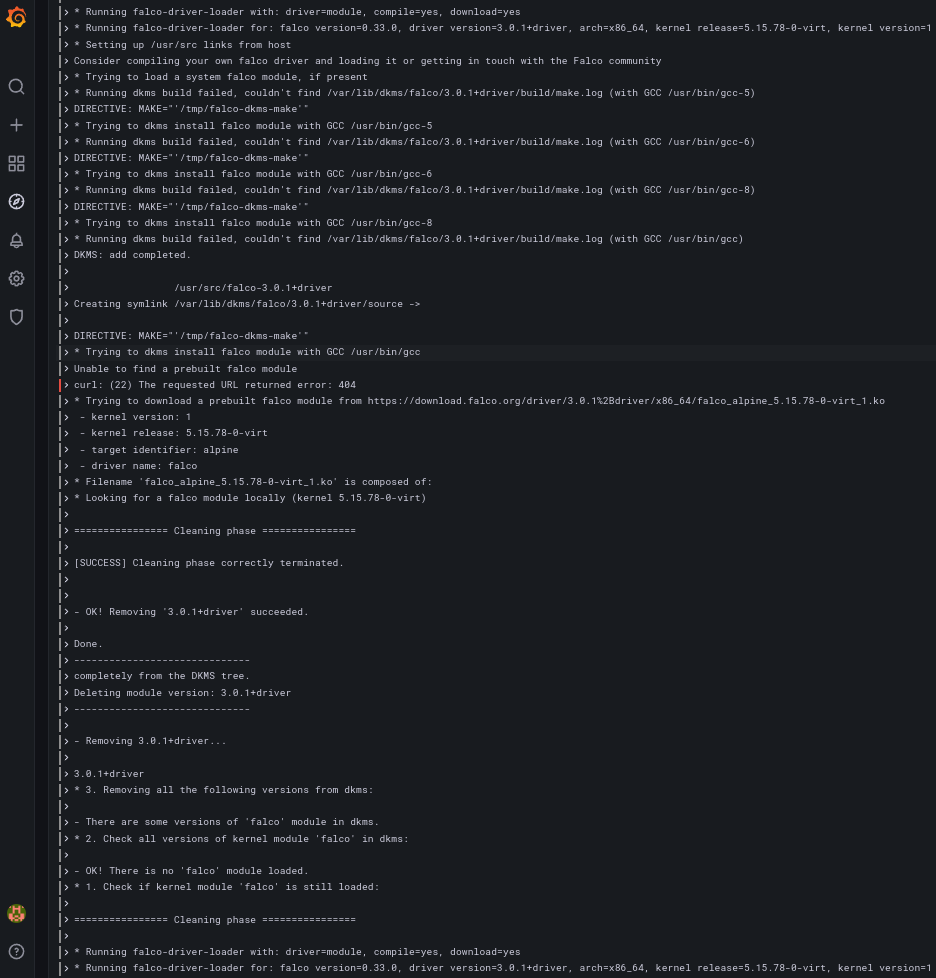This screenshot has height=978, width=936.
Task: Click the red level bar on the curl error line
Action: pos(58,384)
